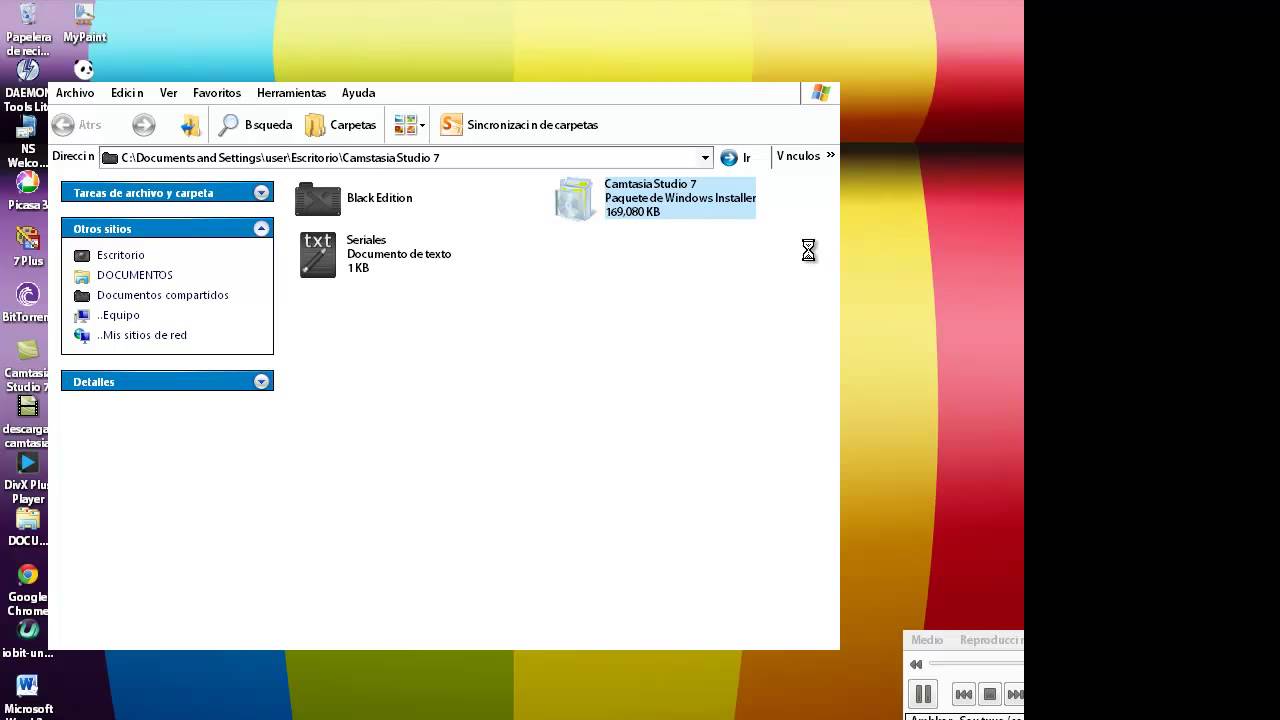Collapse the Otros sitios panel
The width and height of the screenshot is (1280, 720).
pos(167,228)
